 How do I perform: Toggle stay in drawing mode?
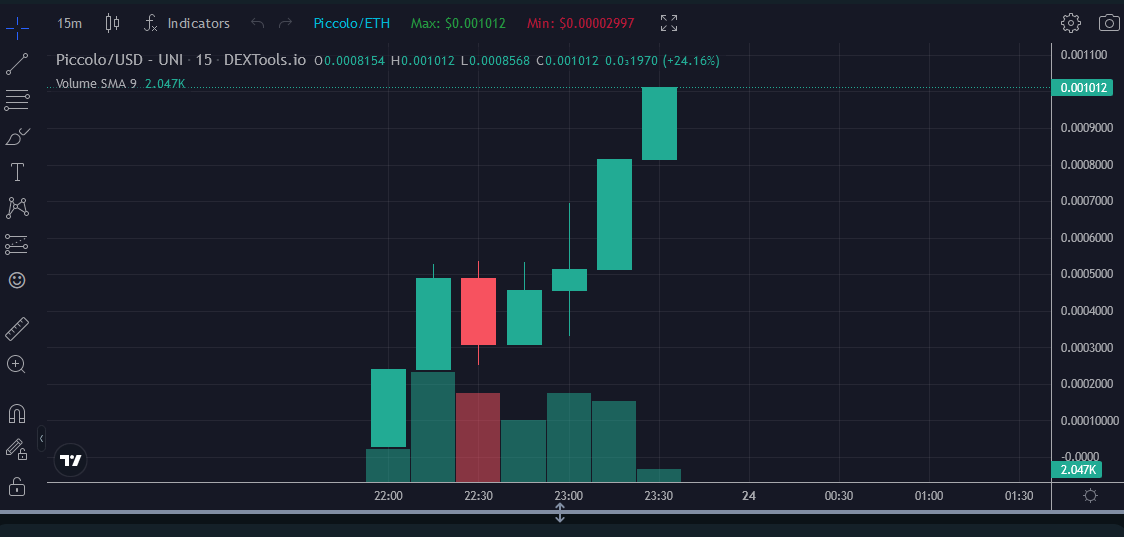click(x=16, y=450)
